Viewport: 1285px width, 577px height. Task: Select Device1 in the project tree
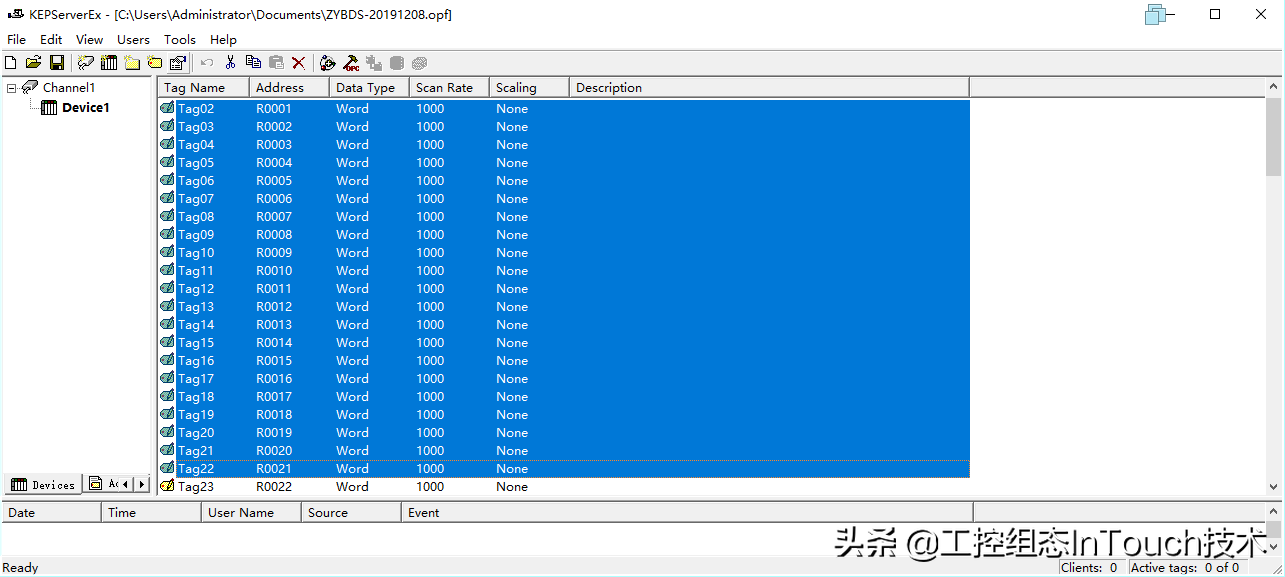click(85, 107)
